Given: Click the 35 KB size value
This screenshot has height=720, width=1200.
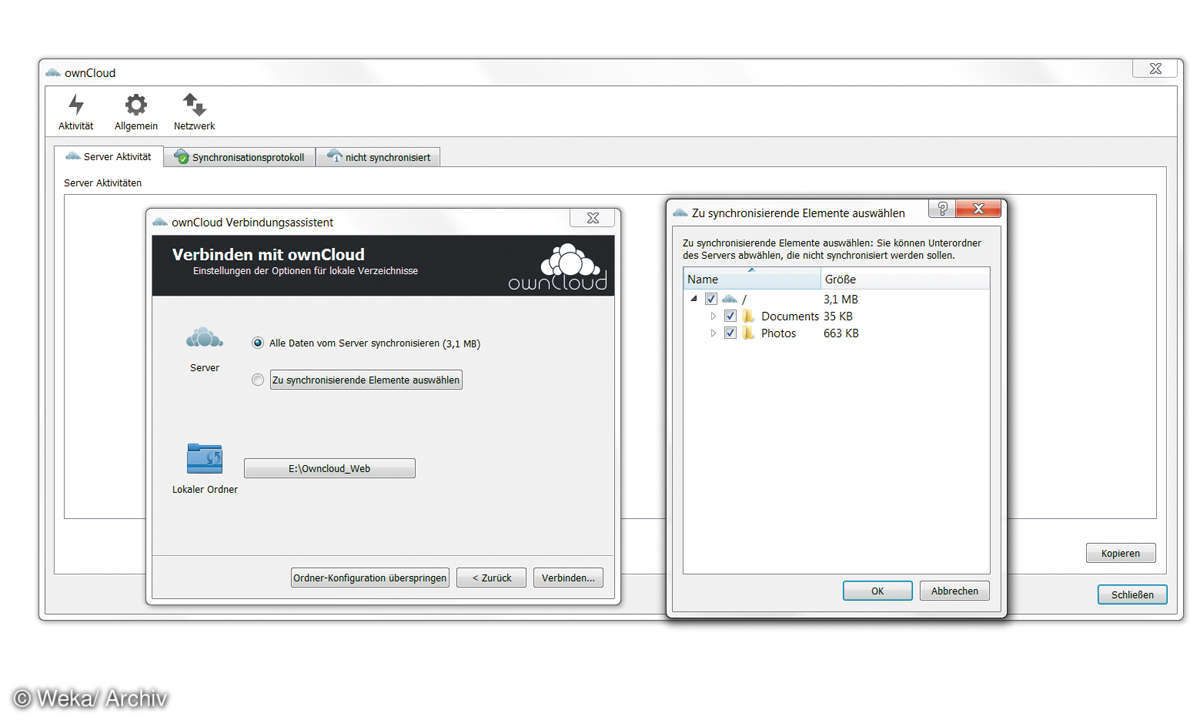Looking at the screenshot, I should [x=838, y=316].
